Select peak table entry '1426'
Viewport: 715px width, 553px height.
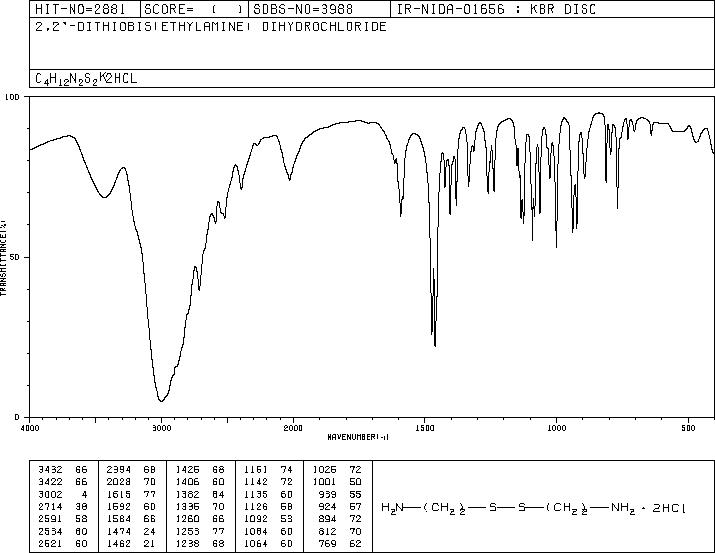click(x=187, y=470)
